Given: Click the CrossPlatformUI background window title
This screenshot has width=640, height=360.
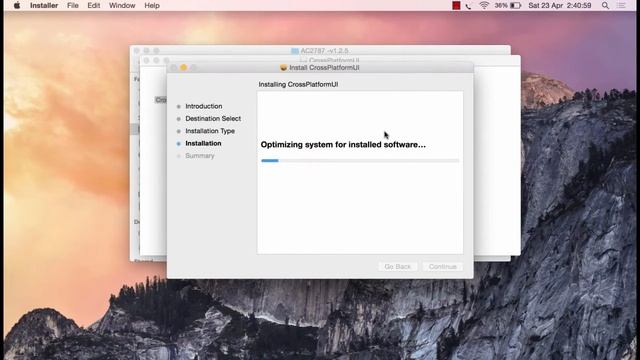Looking at the screenshot, I should point(334,60).
